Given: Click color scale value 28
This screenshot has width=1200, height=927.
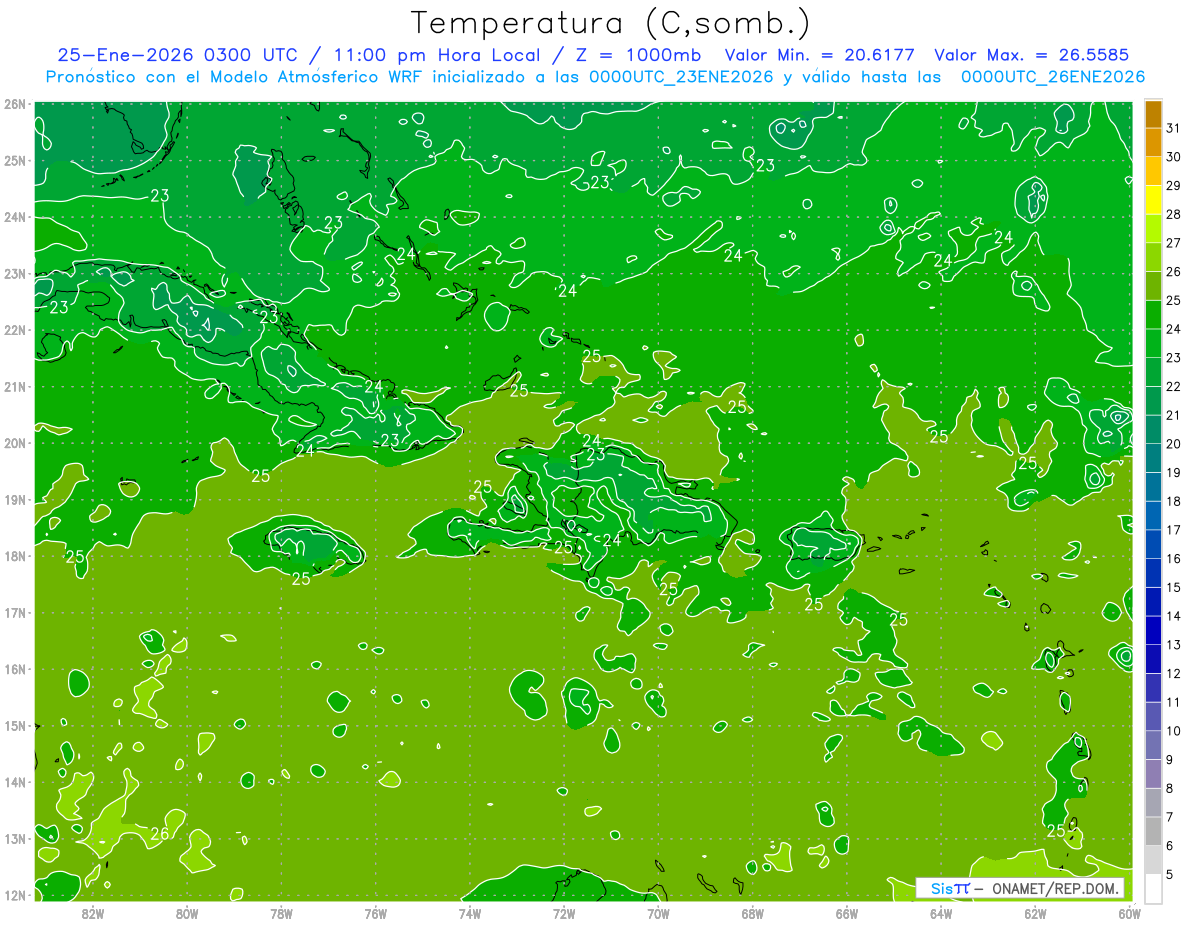Looking at the screenshot, I should click(x=1173, y=214).
